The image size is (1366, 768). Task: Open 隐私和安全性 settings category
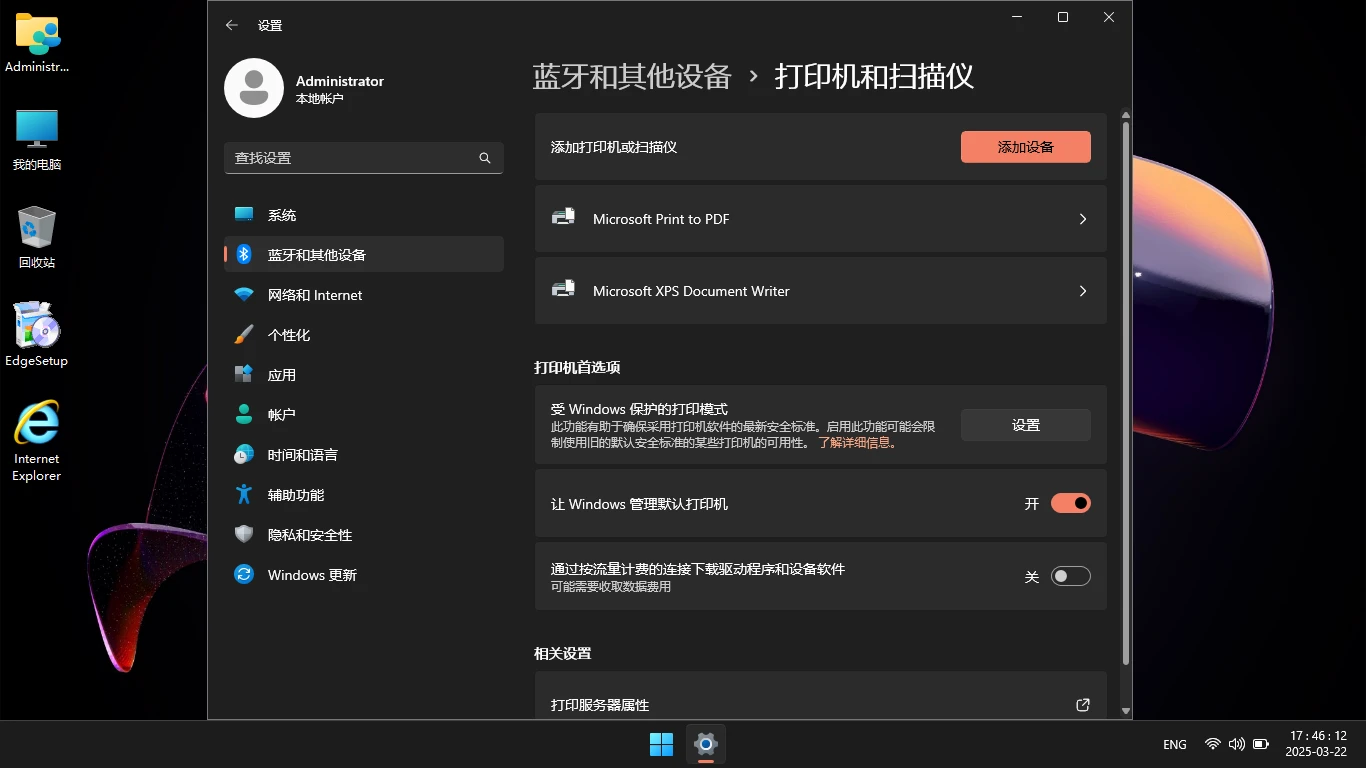364,534
